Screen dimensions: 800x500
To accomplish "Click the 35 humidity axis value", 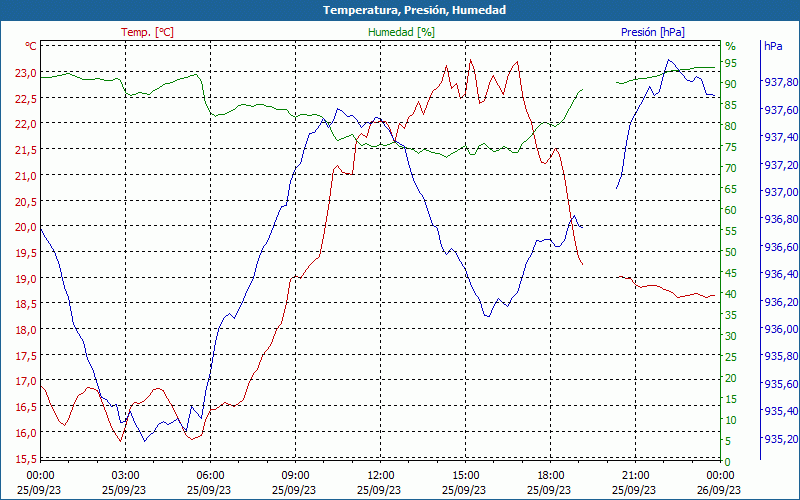I will click(731, 315).
